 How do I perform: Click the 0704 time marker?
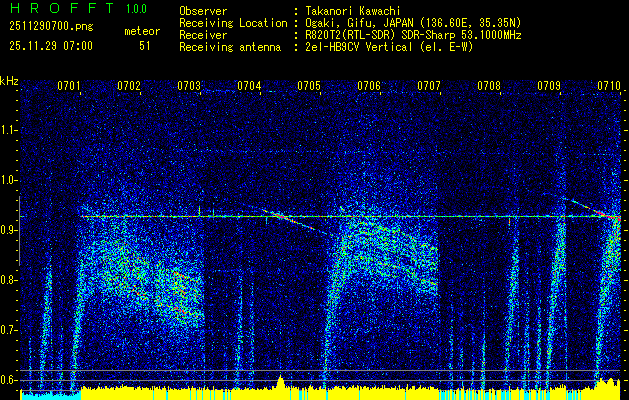[249, 86]
